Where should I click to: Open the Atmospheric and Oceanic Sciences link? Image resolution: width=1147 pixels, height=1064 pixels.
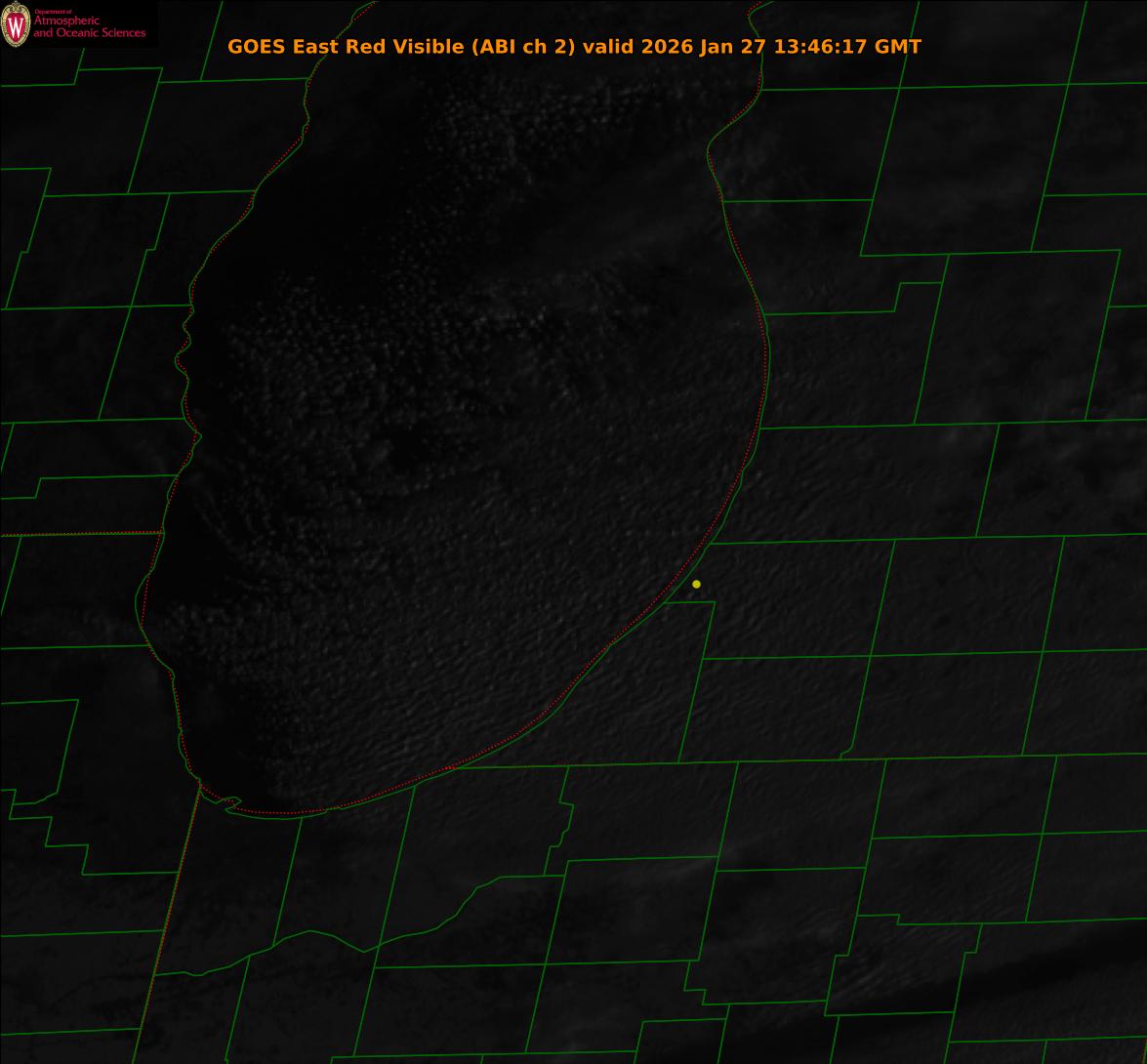point(89,27)
